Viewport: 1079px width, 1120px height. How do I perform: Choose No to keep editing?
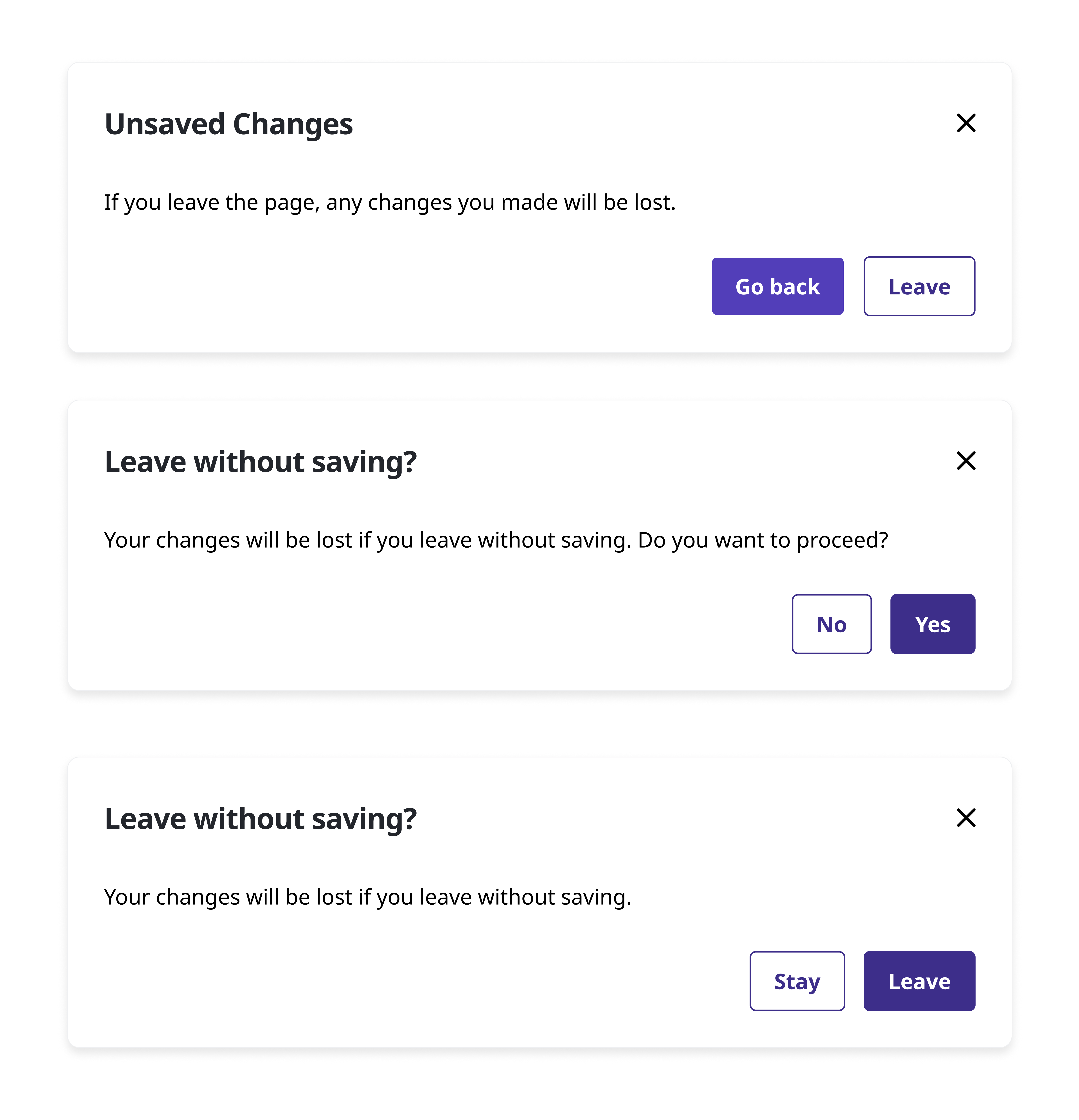[x=832, y=624]
